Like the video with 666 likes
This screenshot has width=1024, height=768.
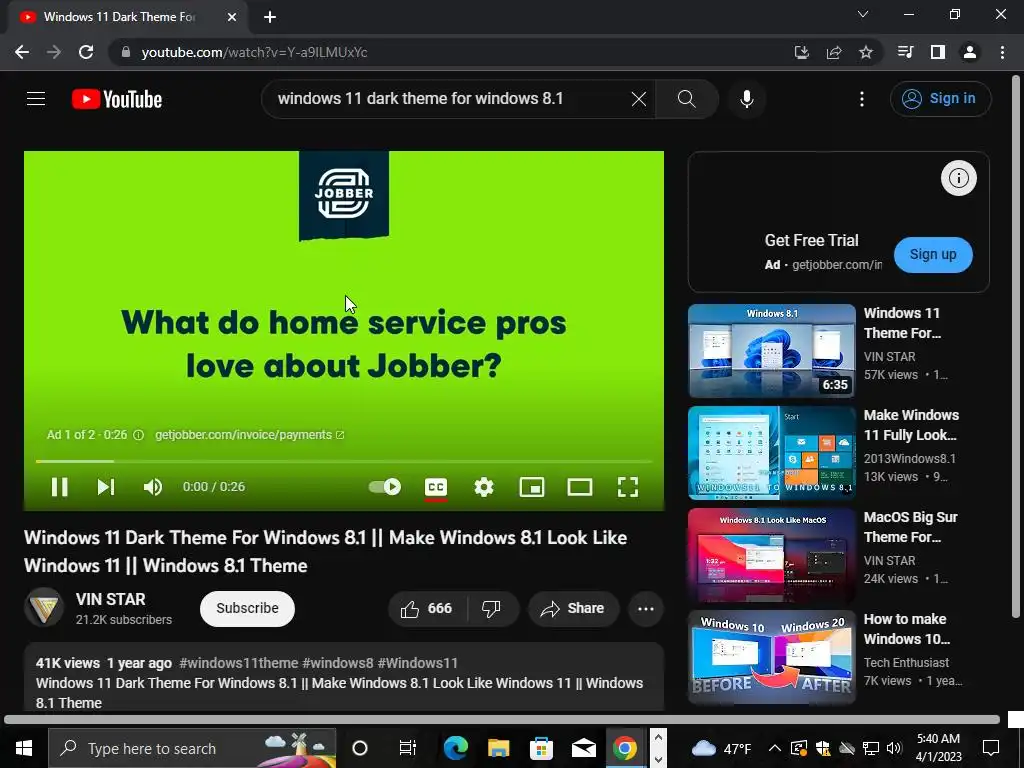coord(427,609)
